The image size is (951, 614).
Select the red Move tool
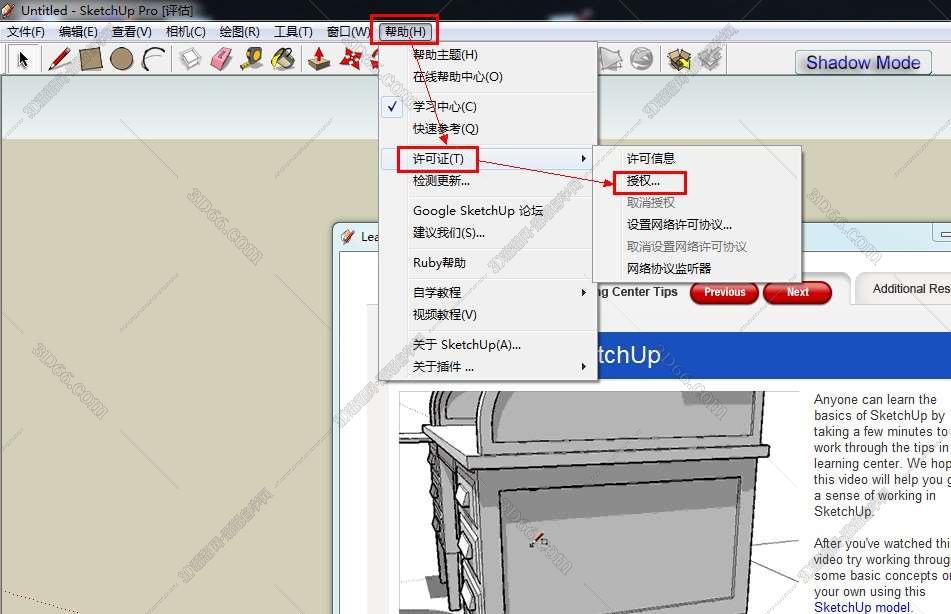click(351, 59)
